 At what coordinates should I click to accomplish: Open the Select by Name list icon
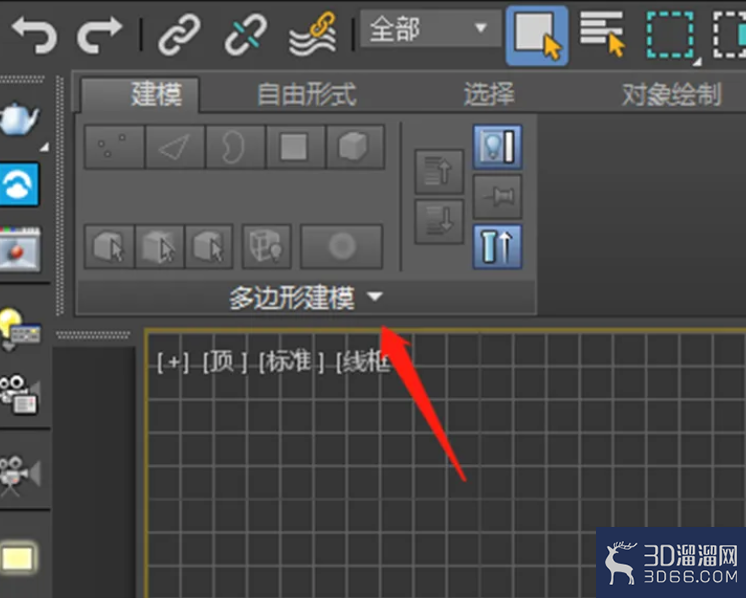(602, 34)
